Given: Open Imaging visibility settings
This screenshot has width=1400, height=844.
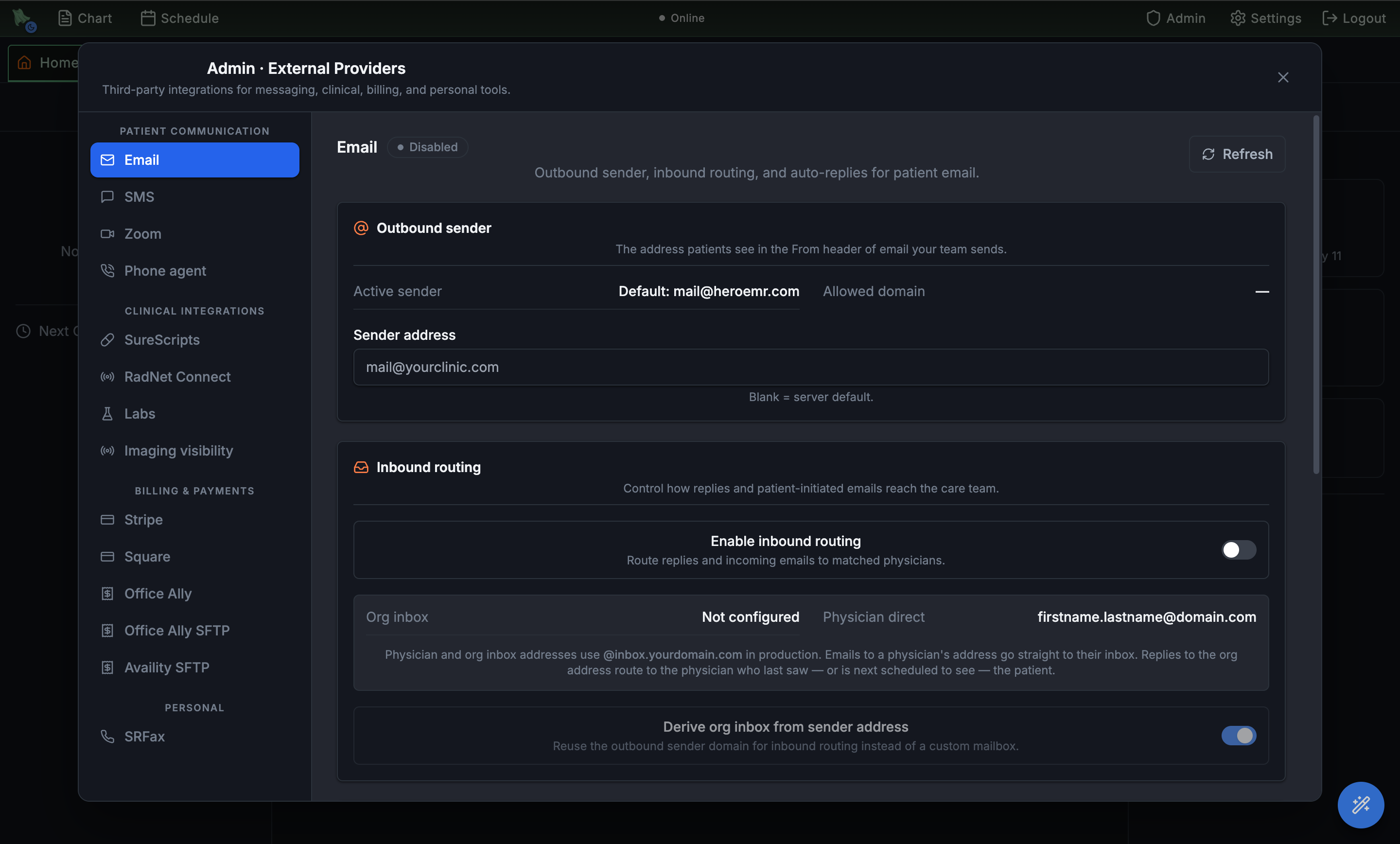Looking at the screenshot, I should (x=195, y=451).
